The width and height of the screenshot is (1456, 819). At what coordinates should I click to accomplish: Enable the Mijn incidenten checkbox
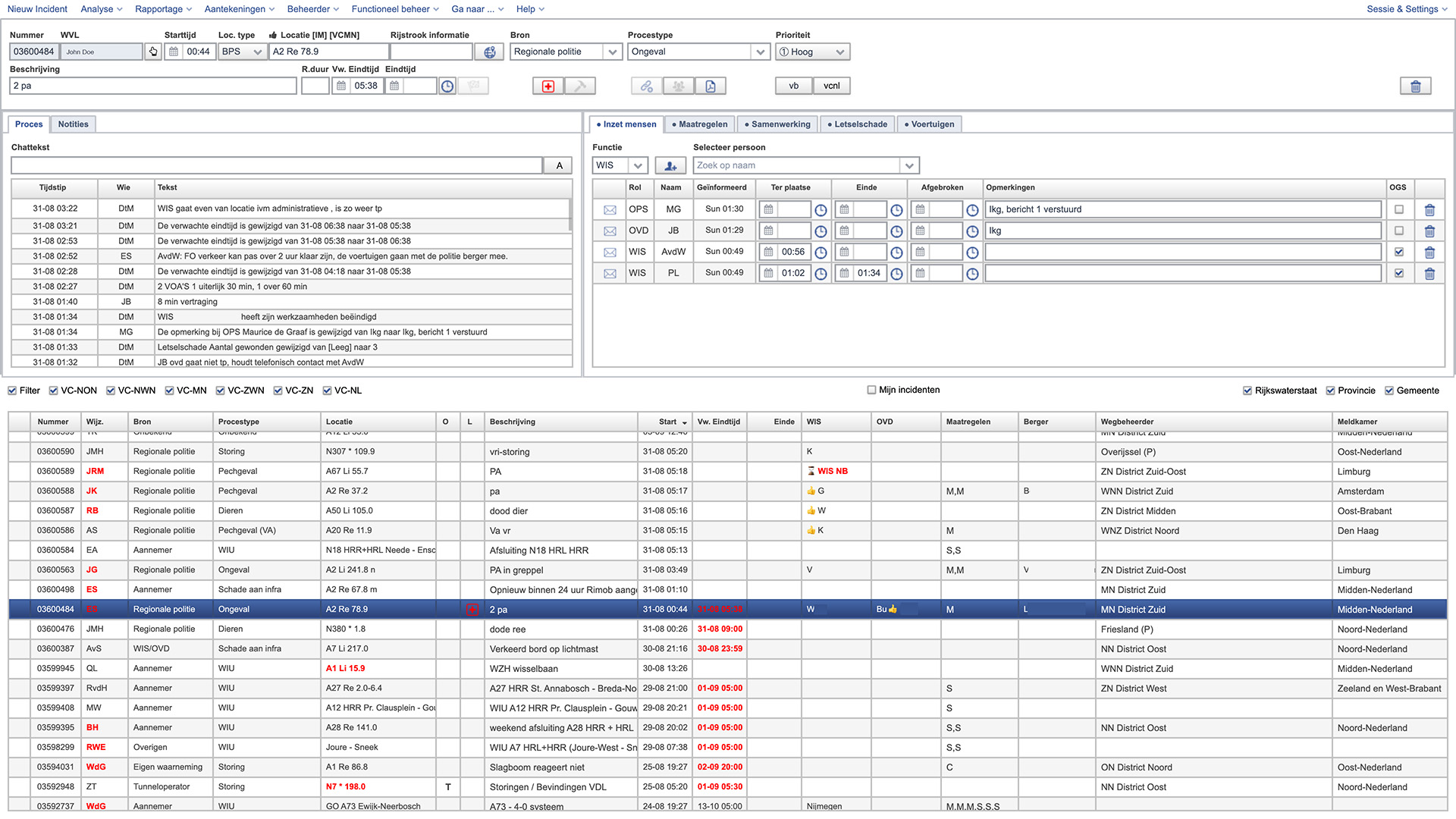point(871,390)
